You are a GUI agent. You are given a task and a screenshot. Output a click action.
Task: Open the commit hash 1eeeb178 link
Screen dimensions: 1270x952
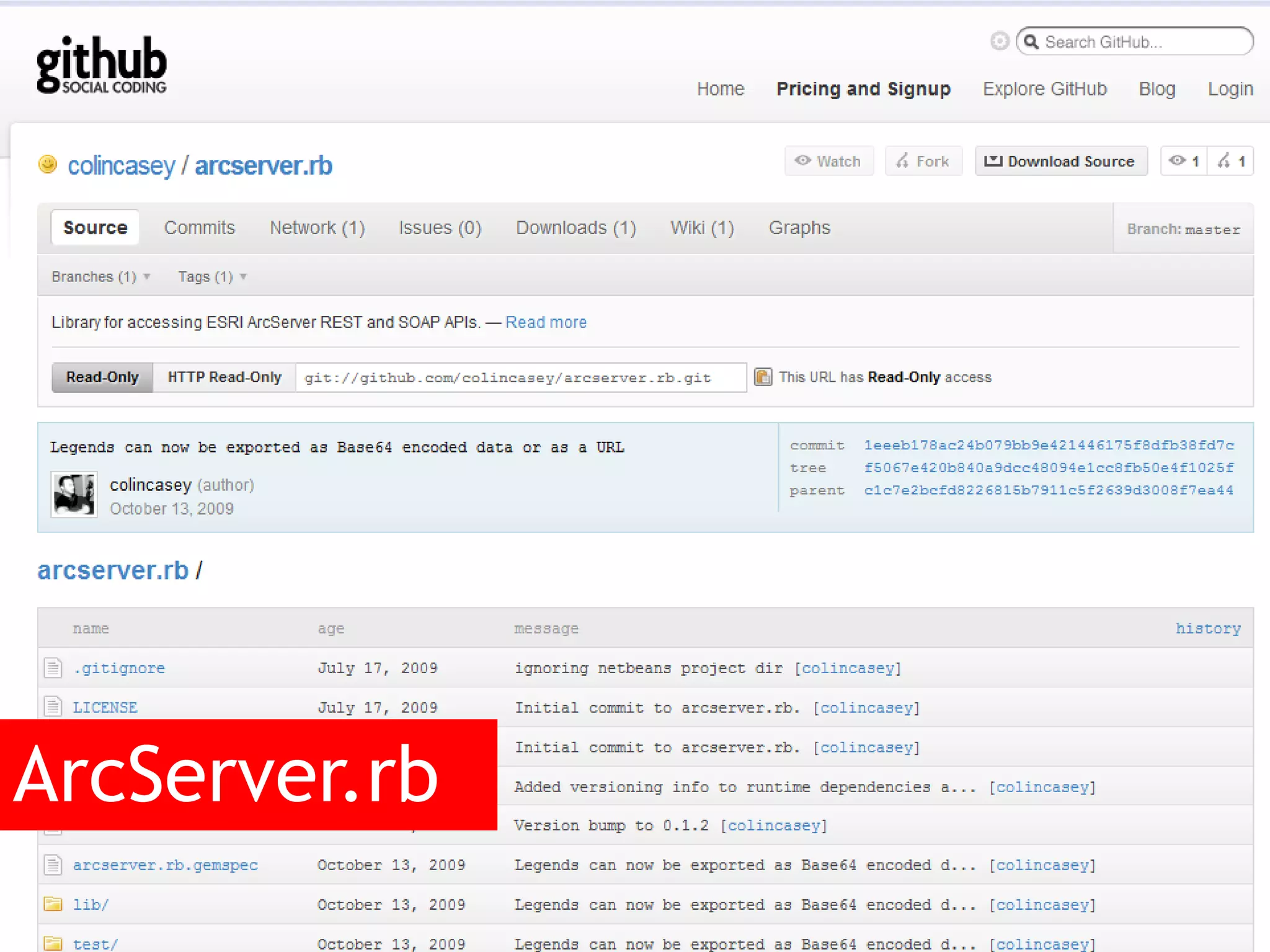pyautogui.click(x=1049, y=445)
